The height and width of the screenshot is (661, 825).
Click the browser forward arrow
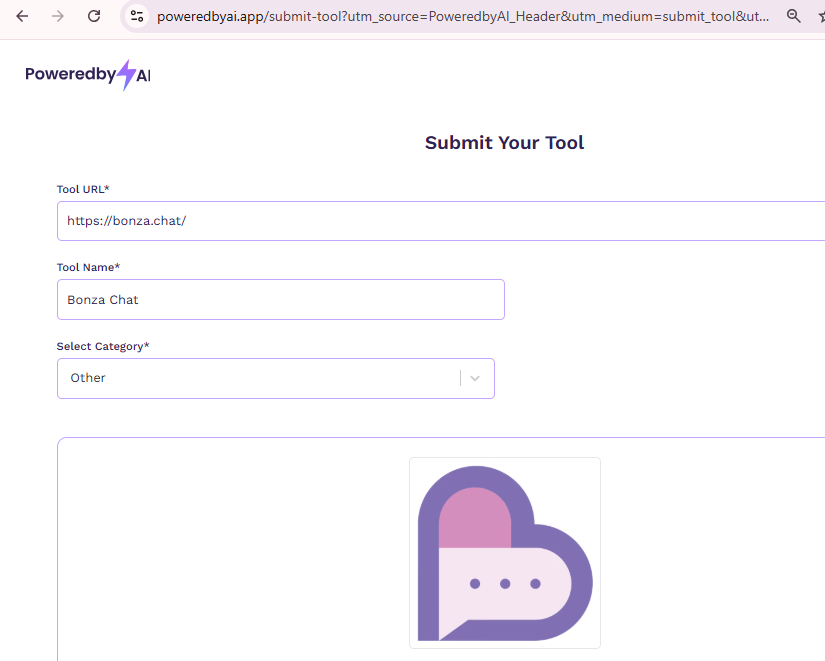point(58,16)
